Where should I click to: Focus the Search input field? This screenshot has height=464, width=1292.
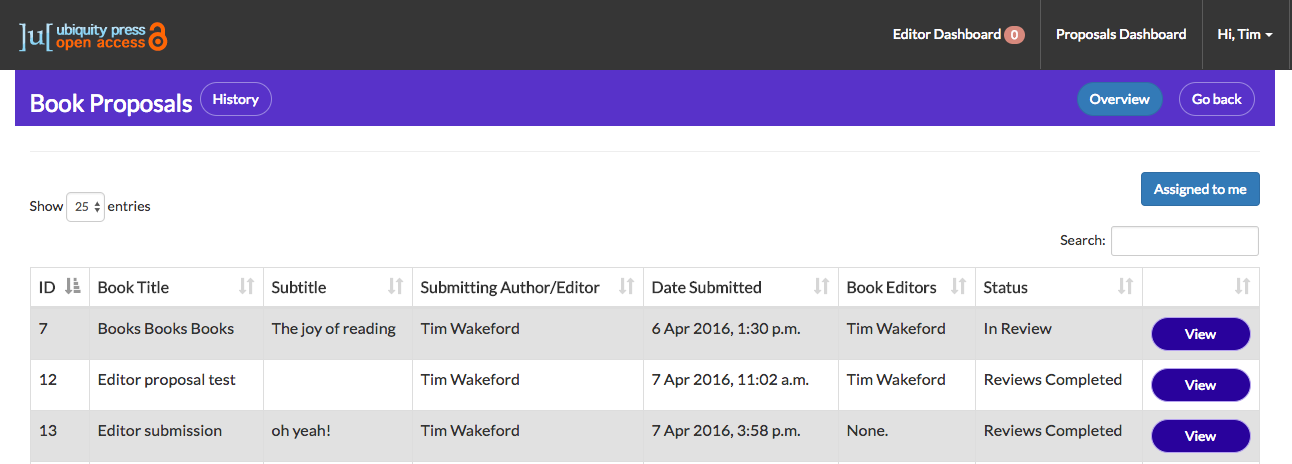point(1185,241)
